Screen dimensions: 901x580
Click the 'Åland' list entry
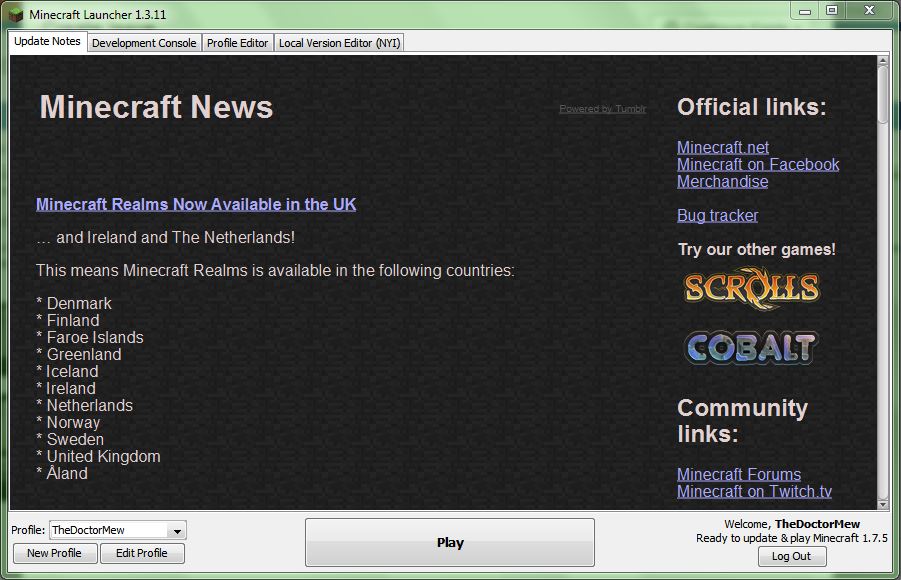tap(67, 473)
